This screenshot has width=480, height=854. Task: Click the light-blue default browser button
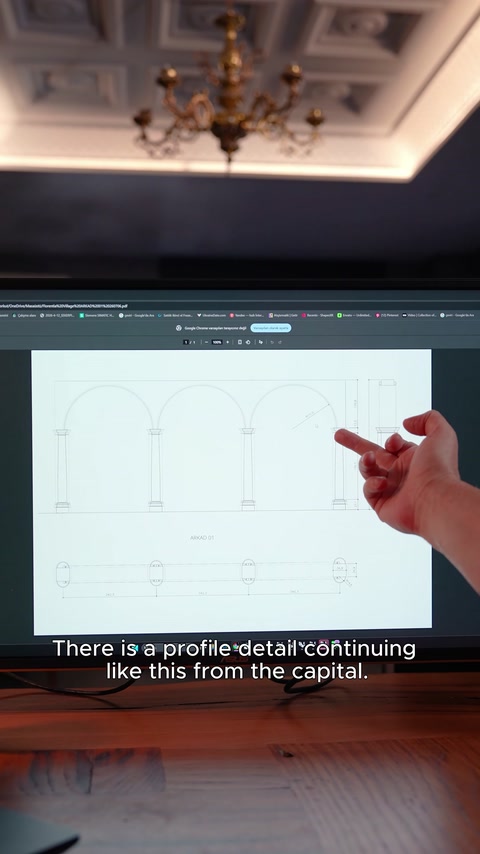coord(271,328)
